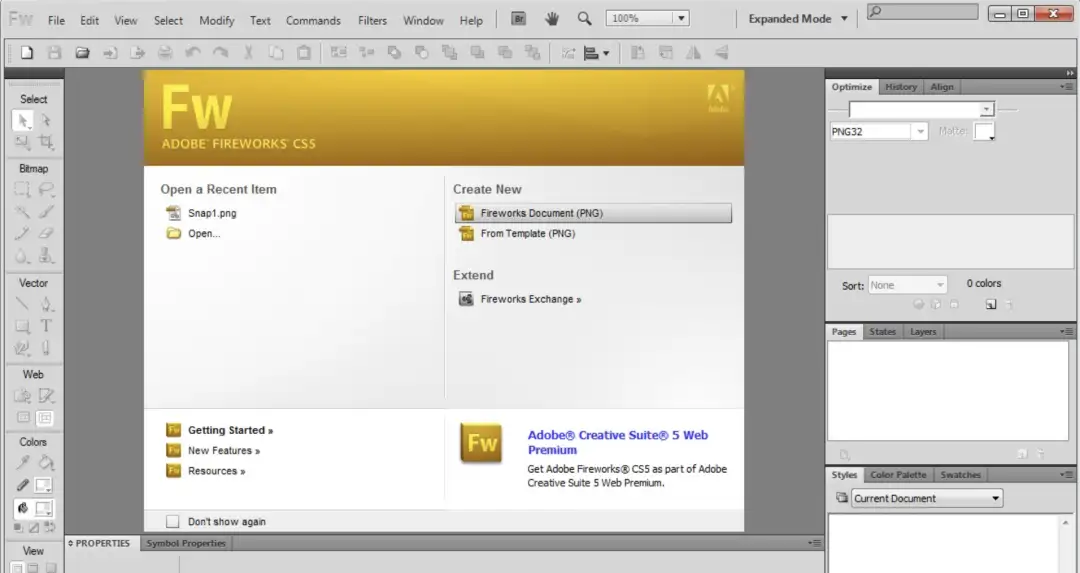Screen dimensions: 1080x573
Task: Select the Text tool
Action: click(45, 326)
